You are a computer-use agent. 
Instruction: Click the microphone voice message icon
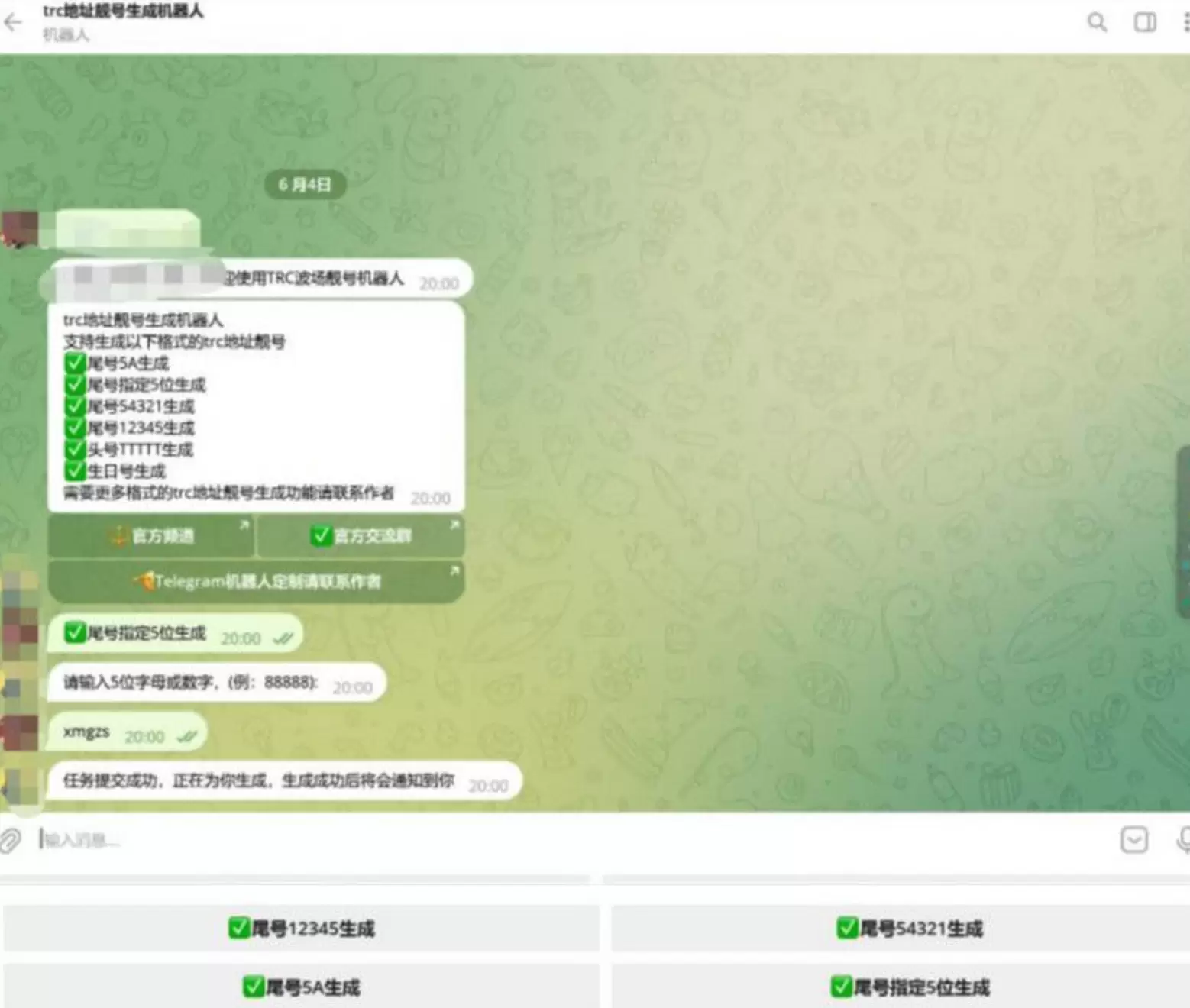pyautogui.click(x=1183, y=839)
